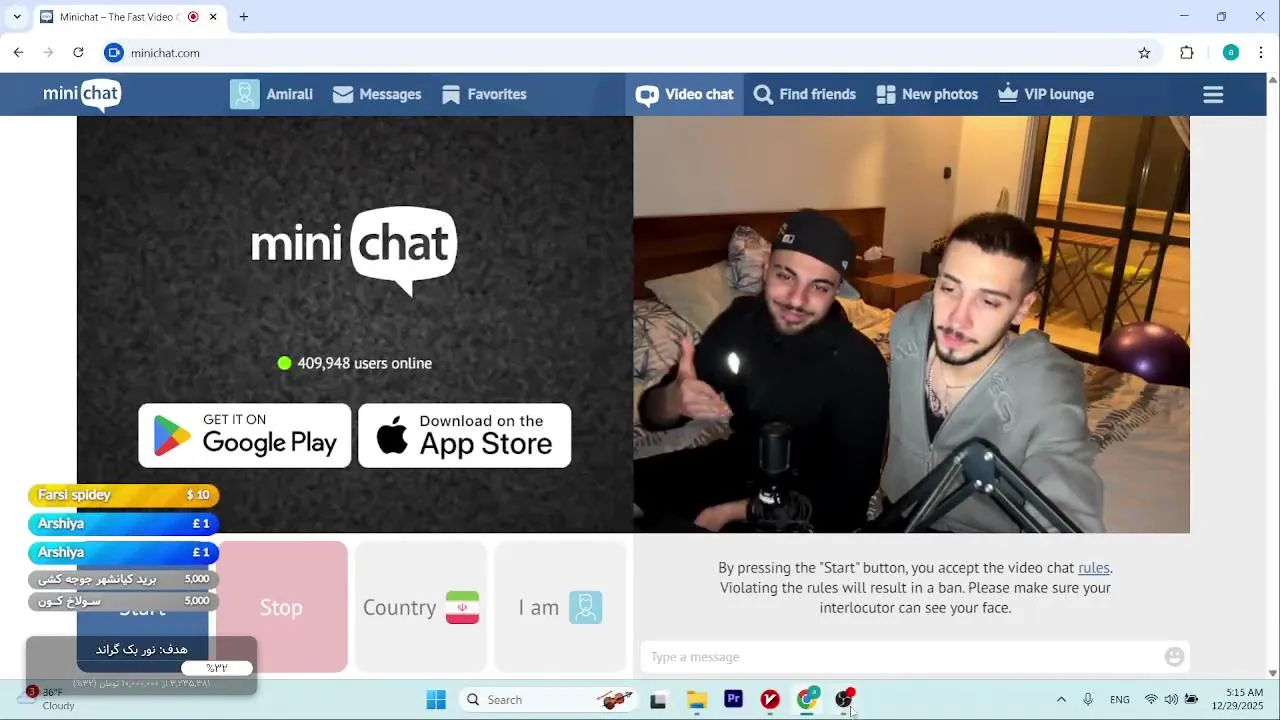This screenshot has height=720, width=1280.
Task: Select the Minichat browser tab
Action: [x=120, y=17]
